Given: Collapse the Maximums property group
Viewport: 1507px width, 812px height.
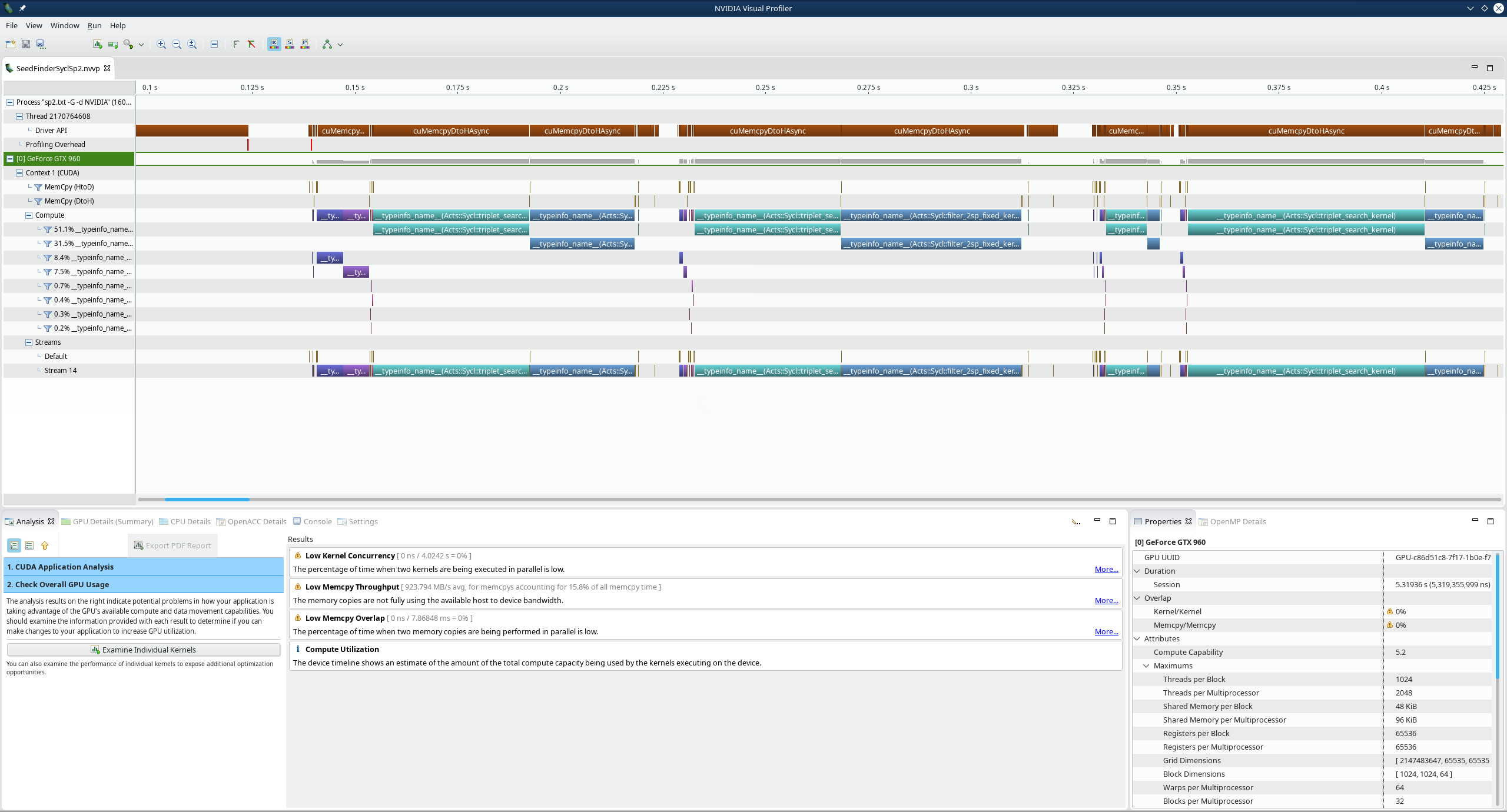Looking at the screenshot, I should point(1147,665).
